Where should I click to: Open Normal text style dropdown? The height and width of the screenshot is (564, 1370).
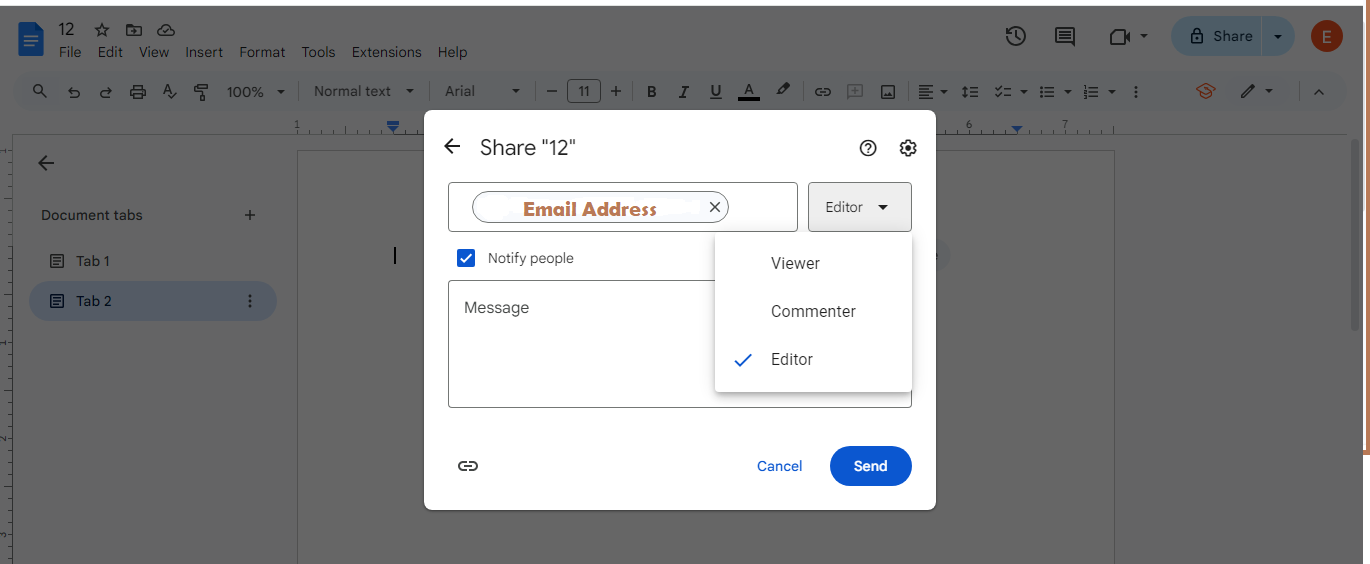tap(363, 91)
